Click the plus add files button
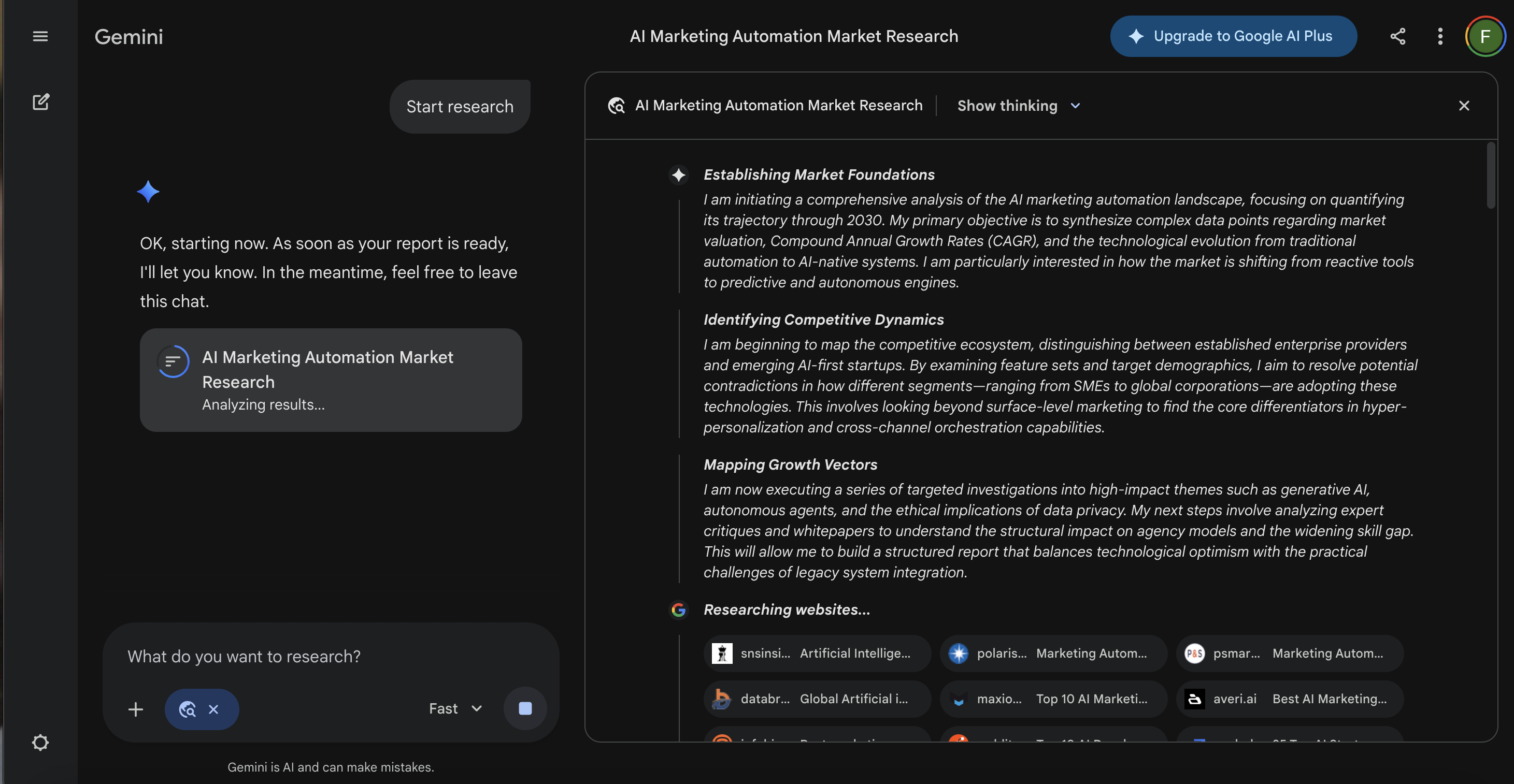 coord(136,709)
